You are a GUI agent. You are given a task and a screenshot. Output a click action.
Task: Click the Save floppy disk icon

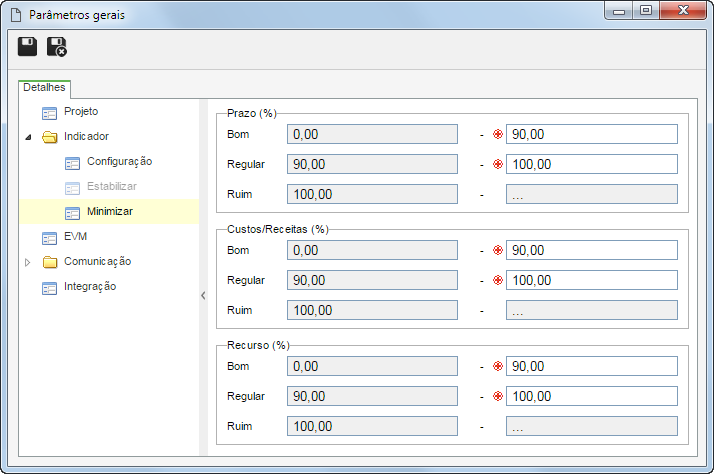click(27, 46)
